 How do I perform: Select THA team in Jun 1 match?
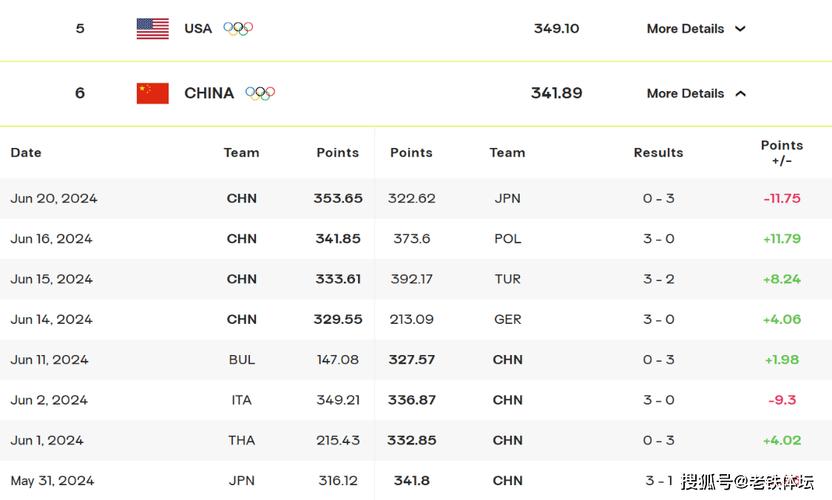click(241, 441)
